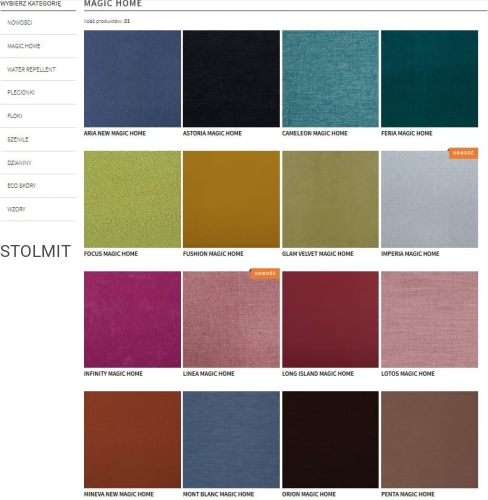Click the LONG ISLAND MAGIC HOME label
The width and height of the screenshot is (488, 500).
click(x=318, y=374)
